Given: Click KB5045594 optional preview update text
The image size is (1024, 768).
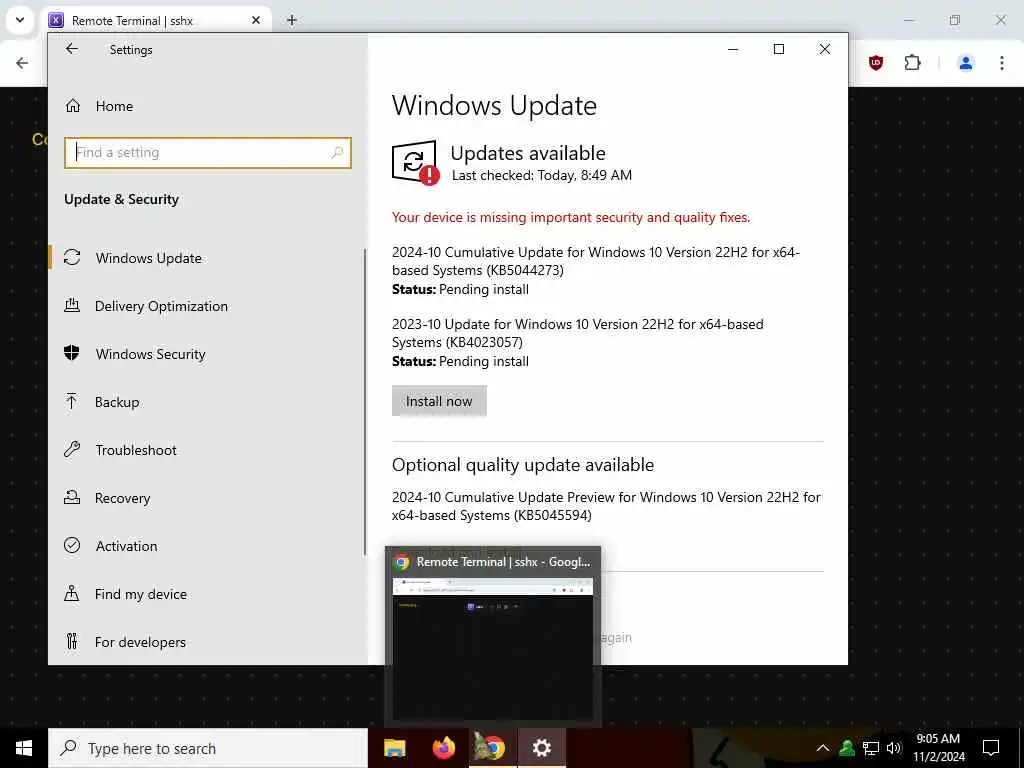Looking at the screenshot, I should (606, 506).
